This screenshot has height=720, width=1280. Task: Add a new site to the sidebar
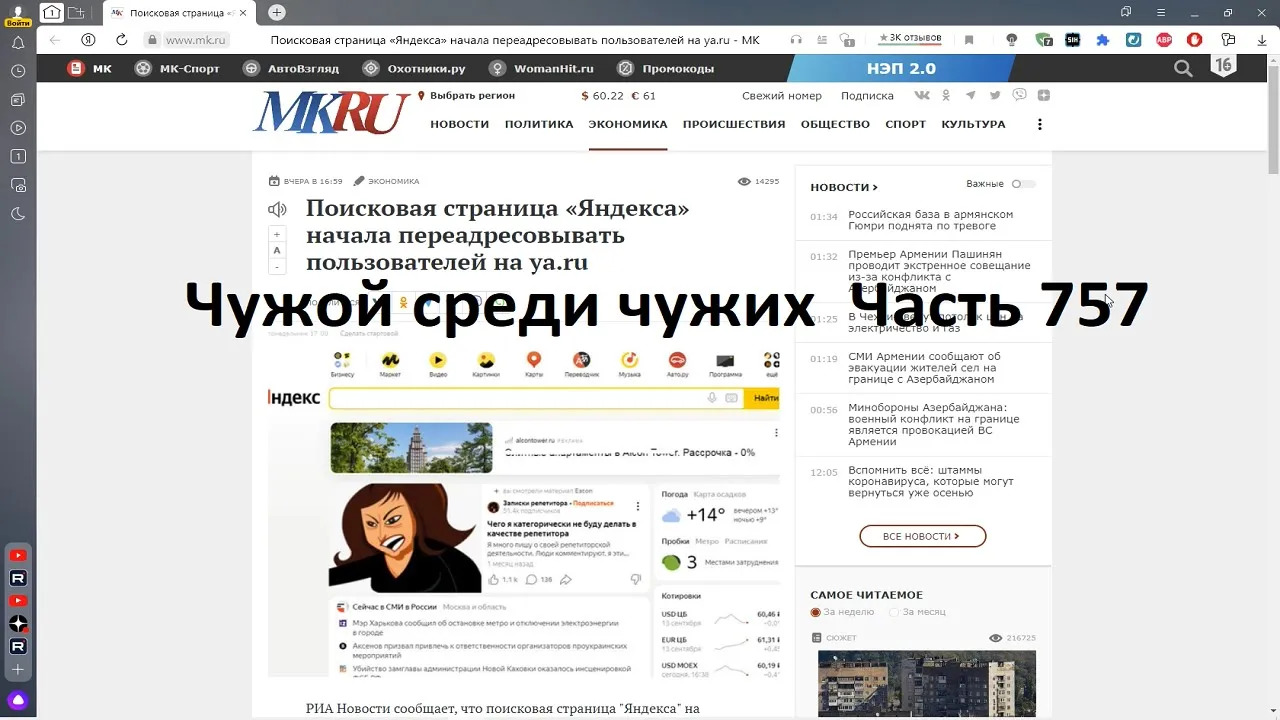point(18,669)
